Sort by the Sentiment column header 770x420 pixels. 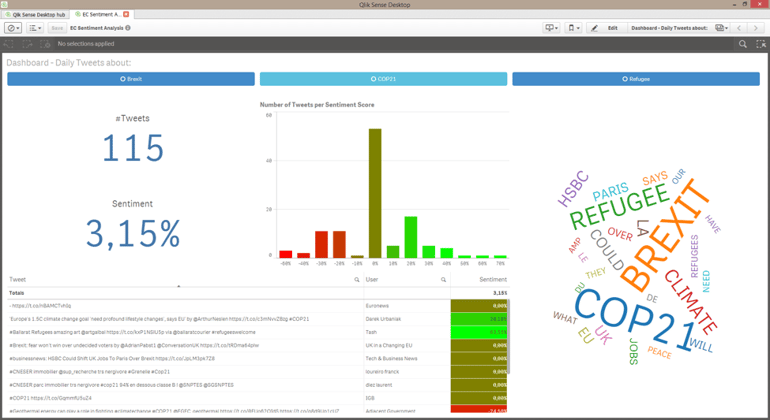pyautogui.click(x=493, y=280)
